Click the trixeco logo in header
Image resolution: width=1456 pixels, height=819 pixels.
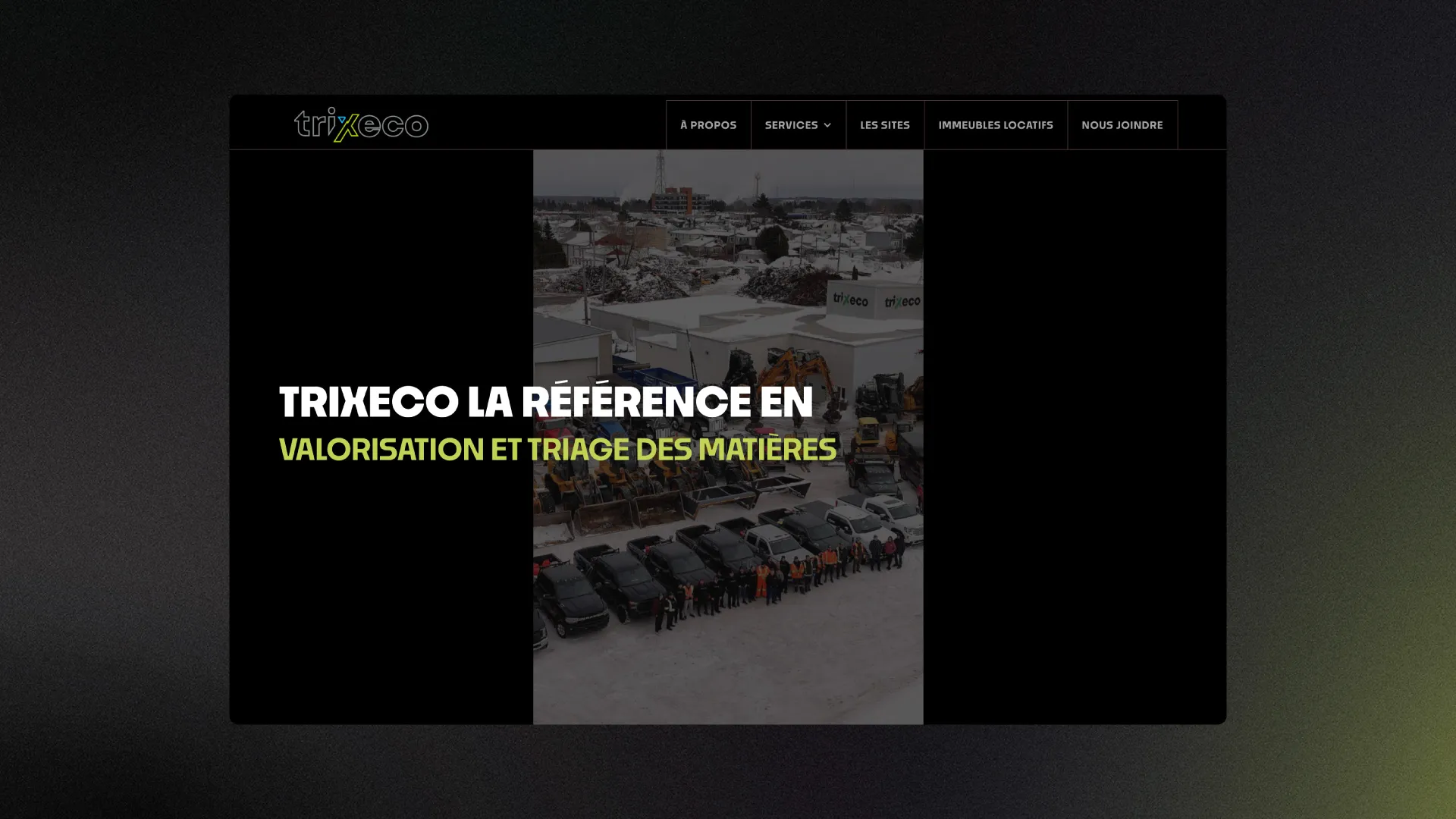[361, 124]
